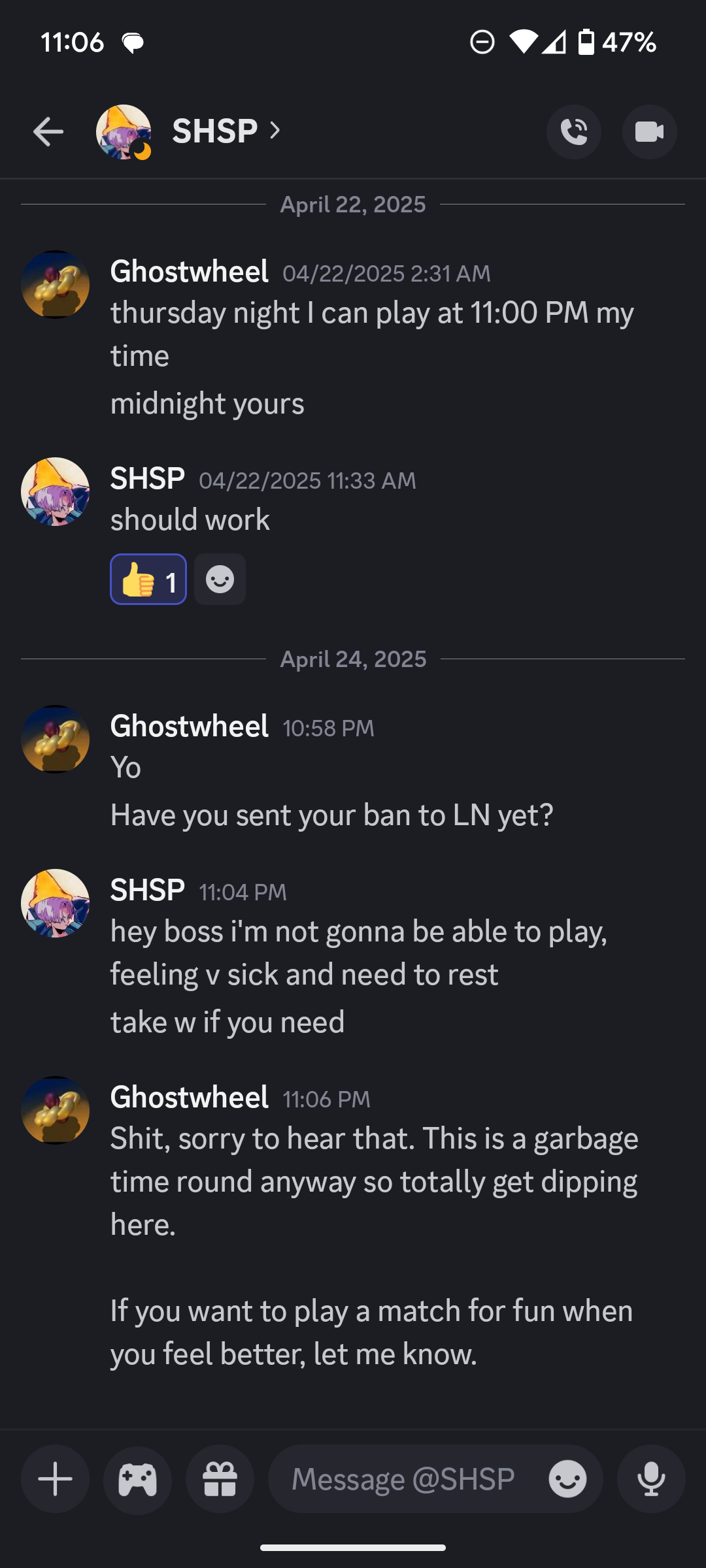Select the SHSP username at 11:04 PM

[x=148, y=890]
